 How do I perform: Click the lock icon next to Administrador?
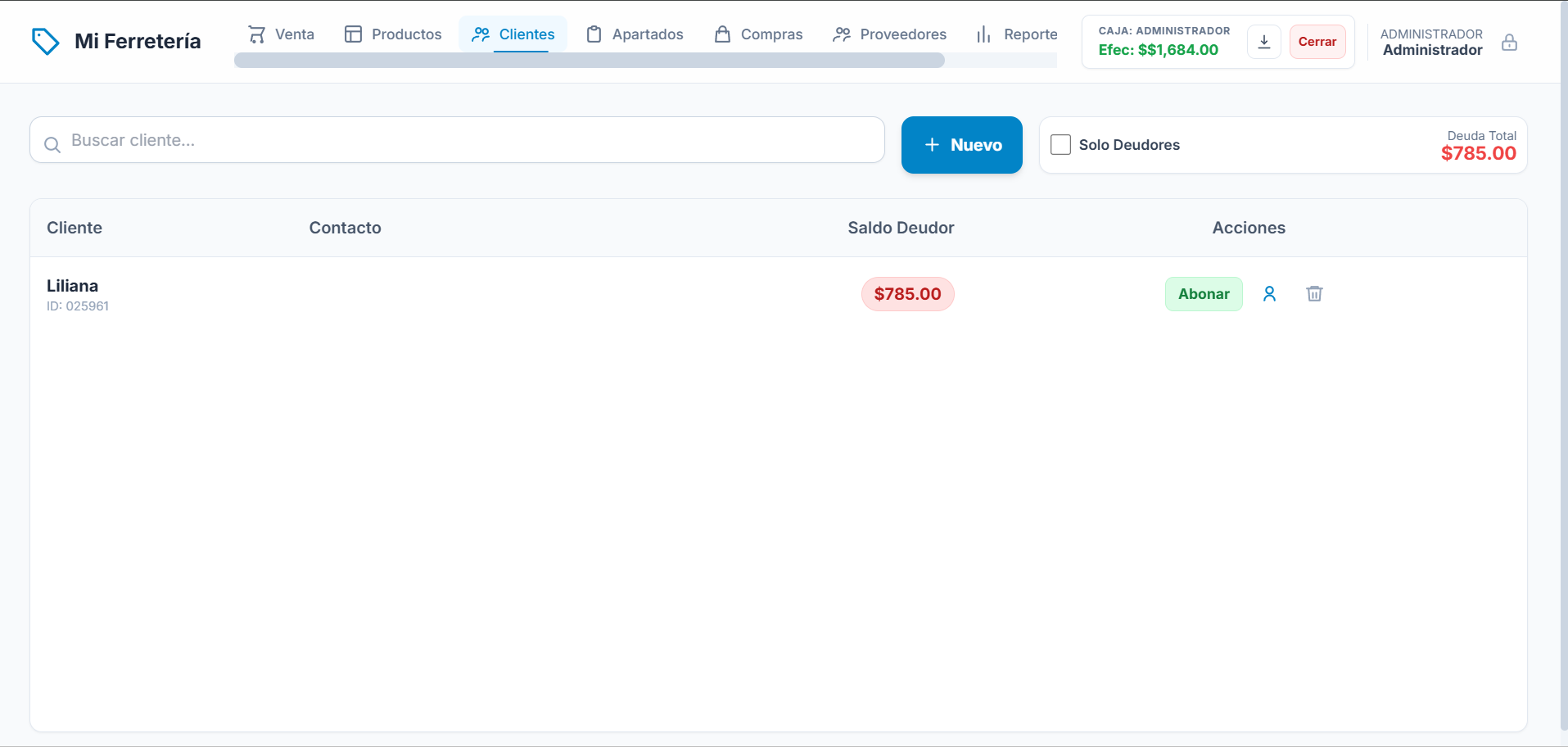coord(1509,42)
